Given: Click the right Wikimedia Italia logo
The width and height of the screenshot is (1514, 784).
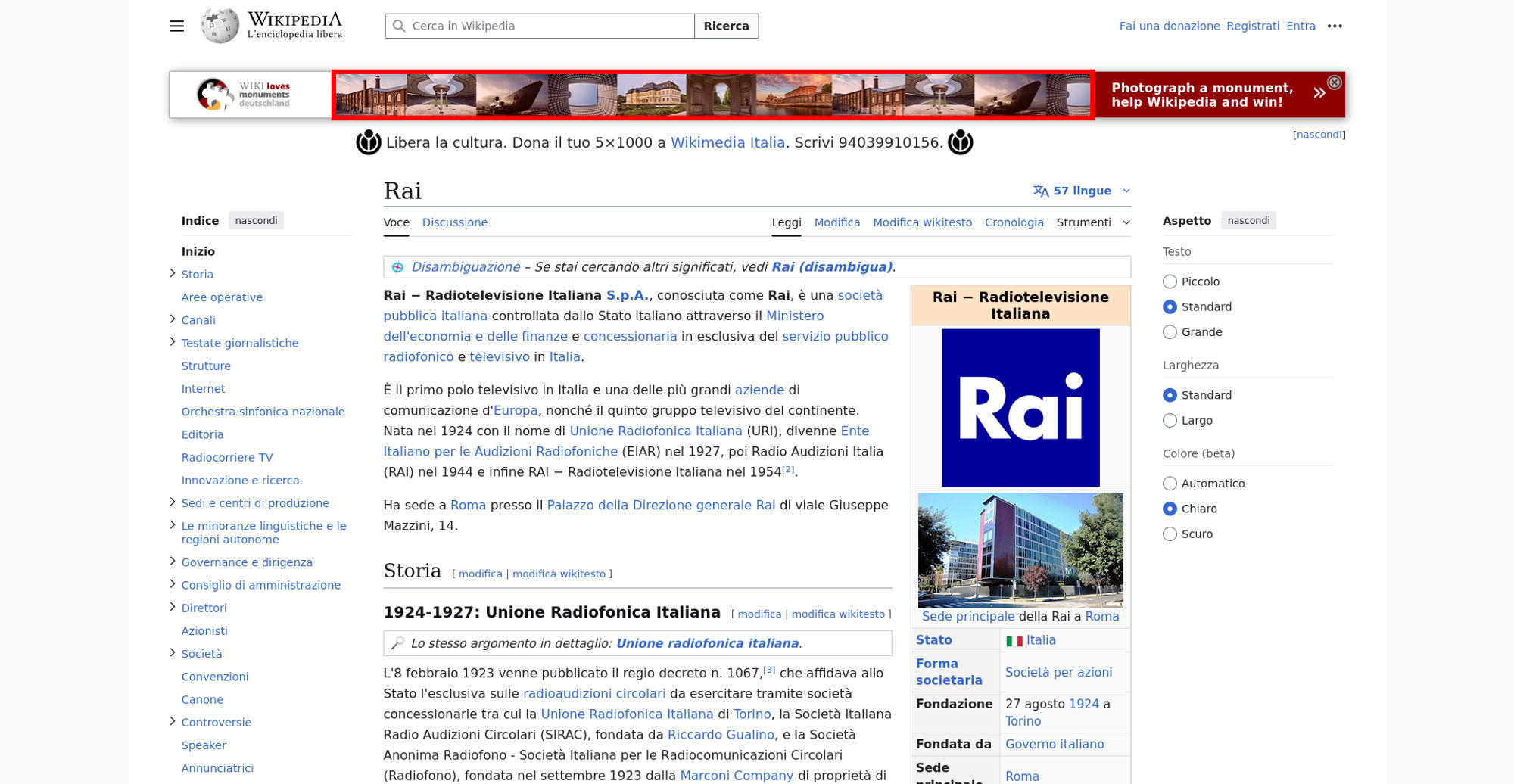Looking at the screenshot, I should pyautogui.click(x=960, y=142).
